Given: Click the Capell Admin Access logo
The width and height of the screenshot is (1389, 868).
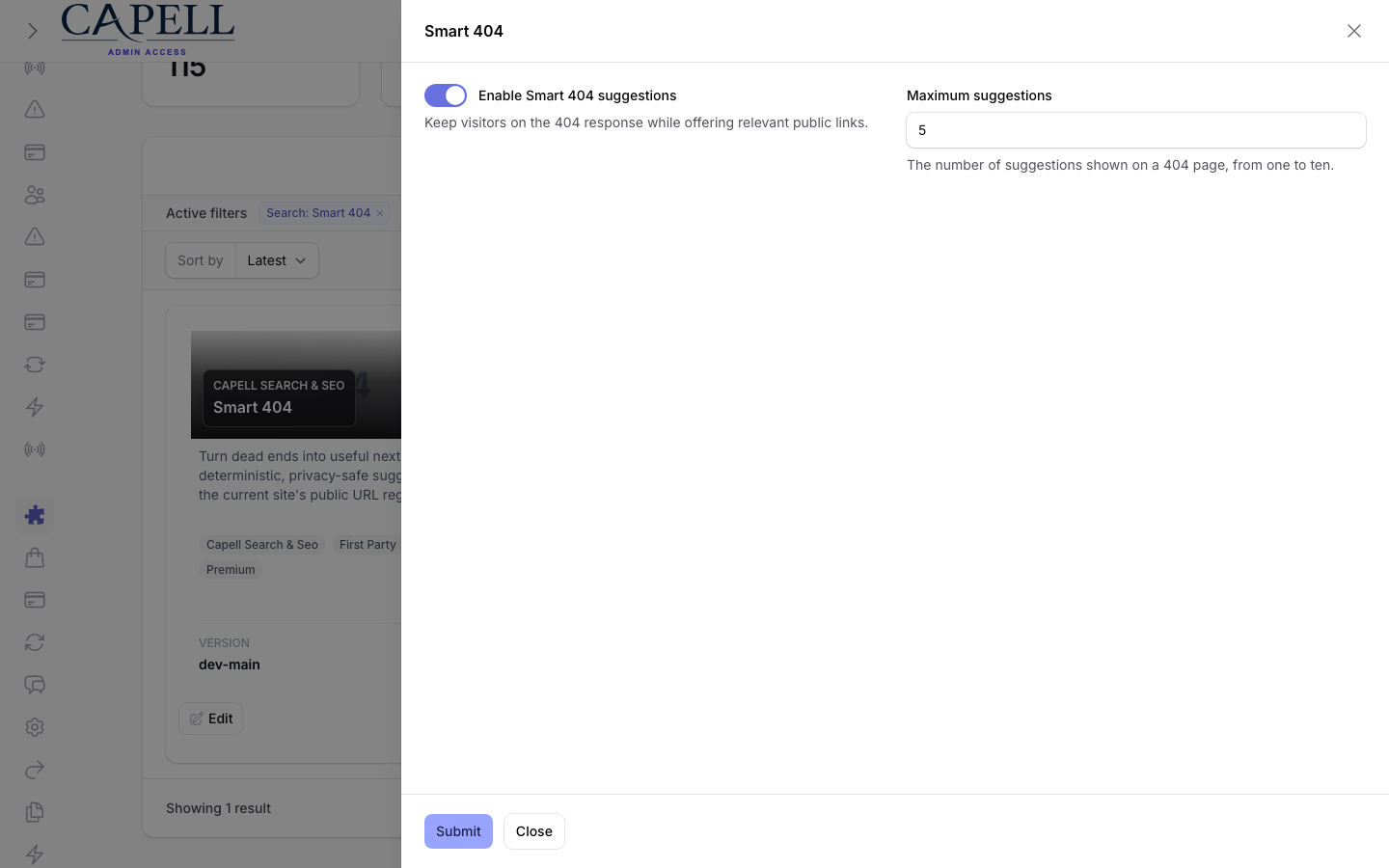Looking at the screenshot, I should tap(148, 29).
